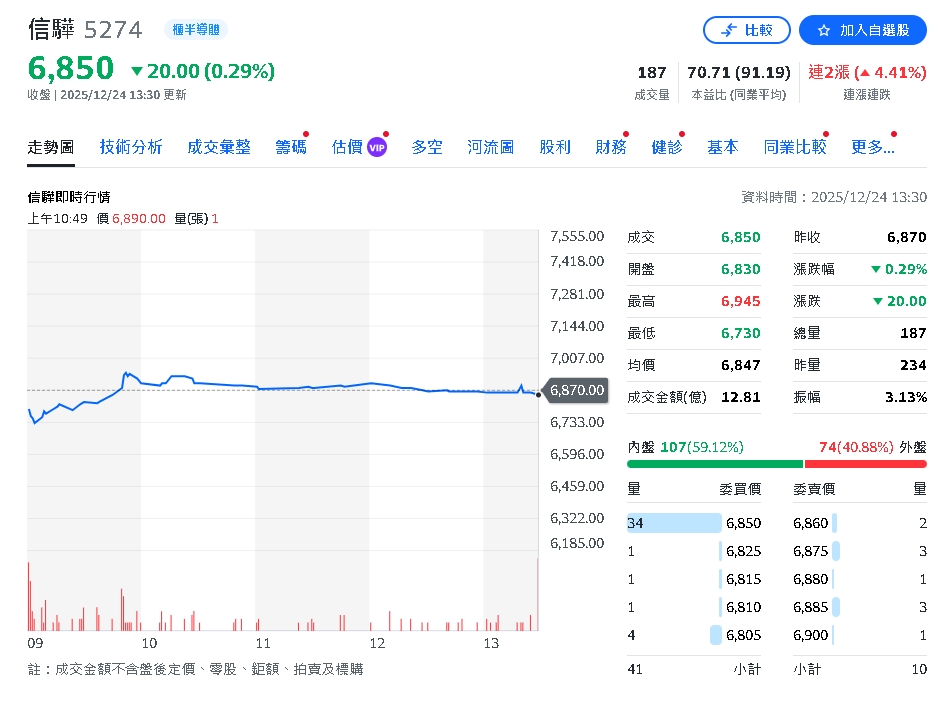Image resolution: width=951 pixels, height=704 pixels.
Task: View the 股利 tab
Action: (x=554, y=147)
